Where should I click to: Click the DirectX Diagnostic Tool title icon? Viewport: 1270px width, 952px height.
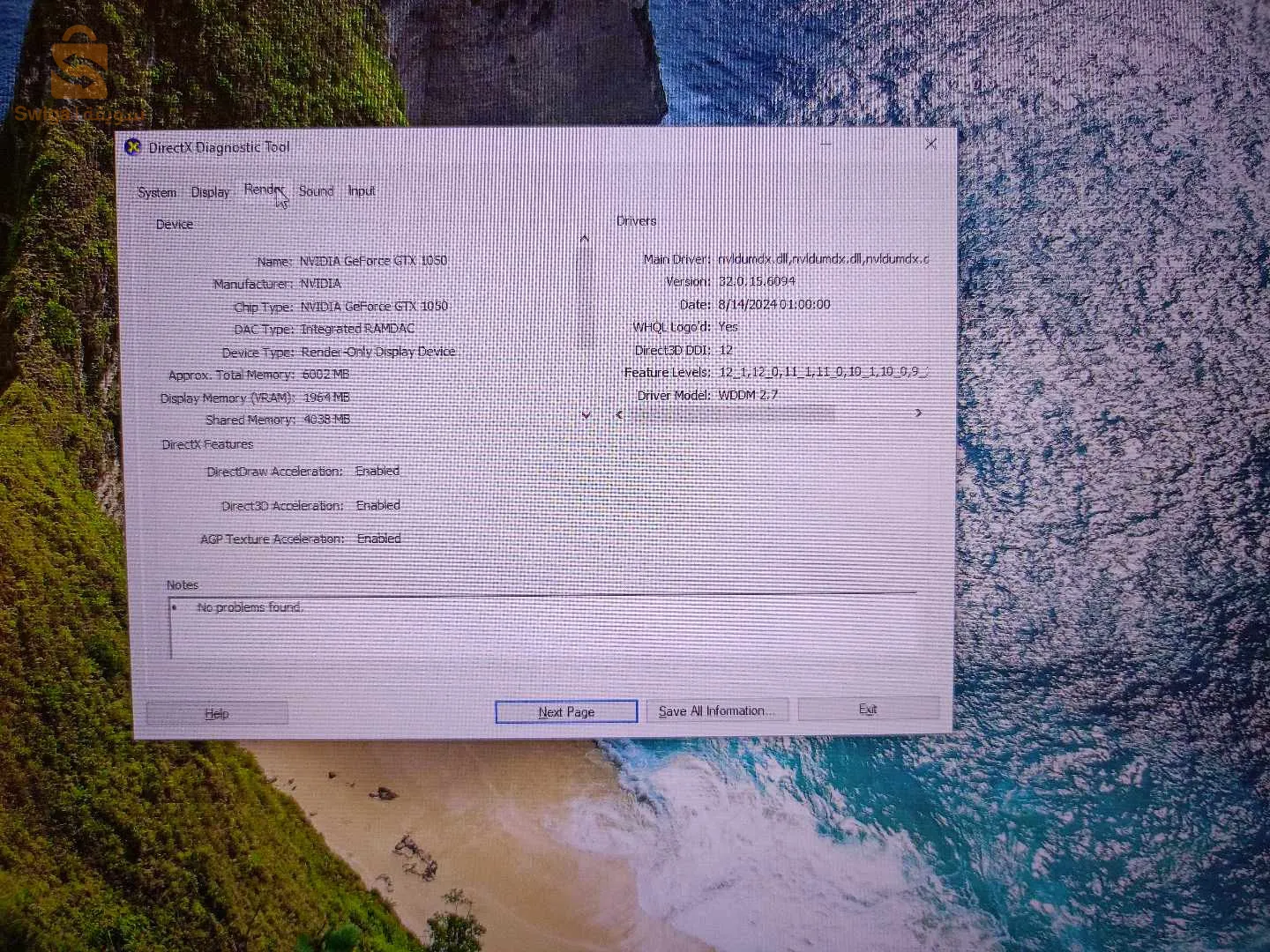tap(133, 146)
